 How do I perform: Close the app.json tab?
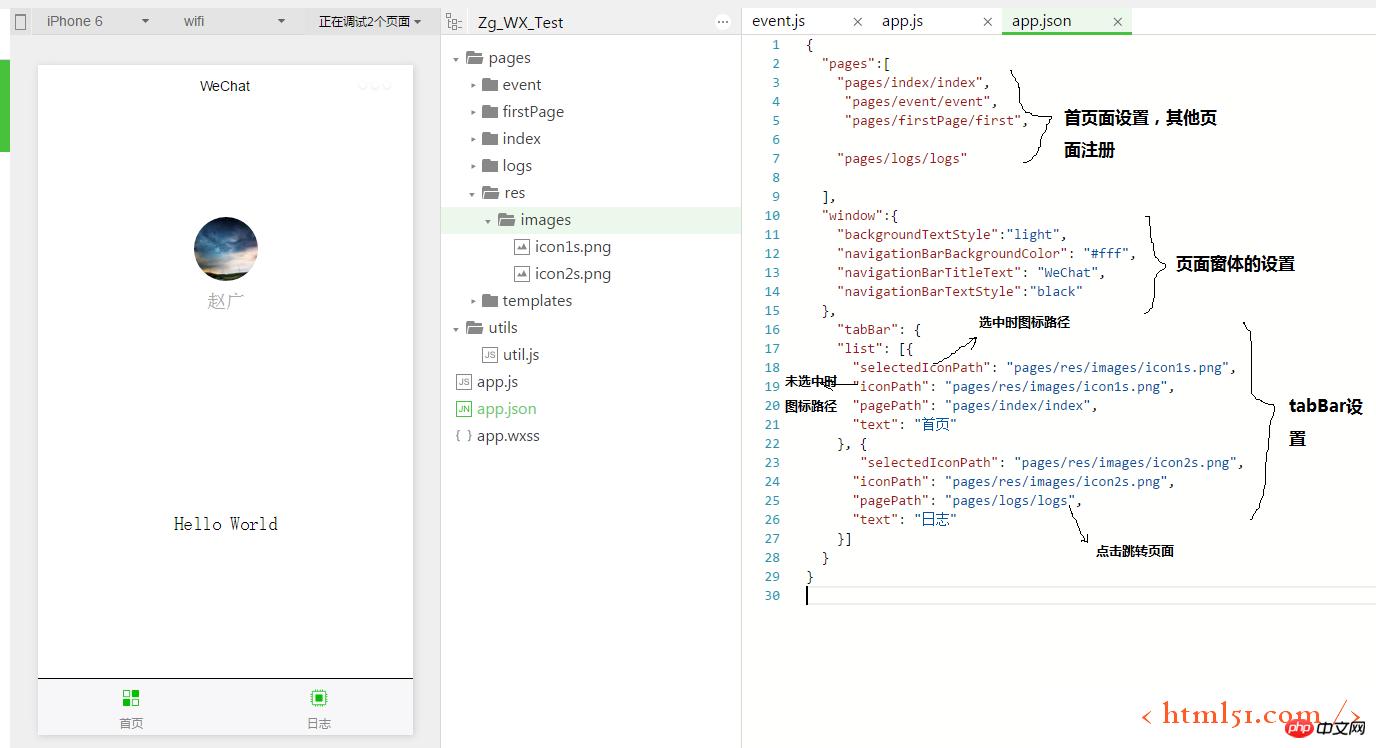tap(1117, 21)
